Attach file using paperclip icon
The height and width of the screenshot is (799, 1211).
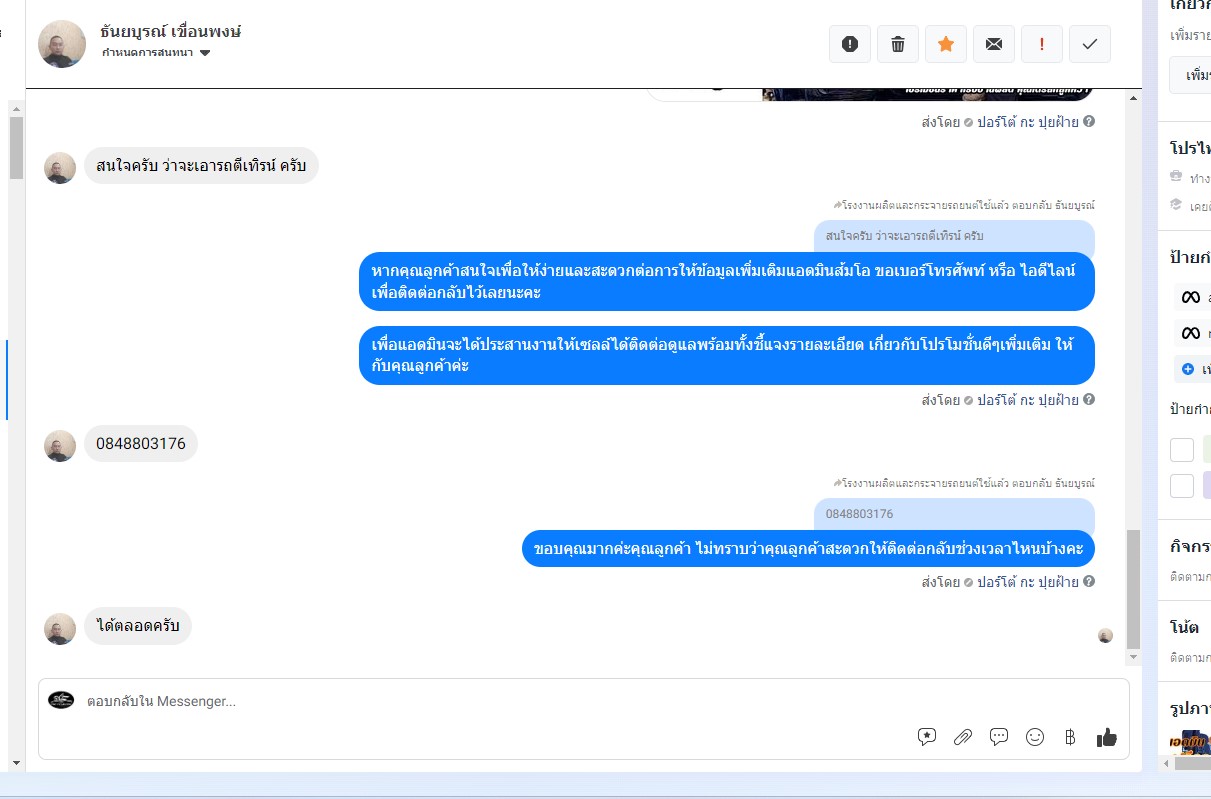click(x=963, y=737)
